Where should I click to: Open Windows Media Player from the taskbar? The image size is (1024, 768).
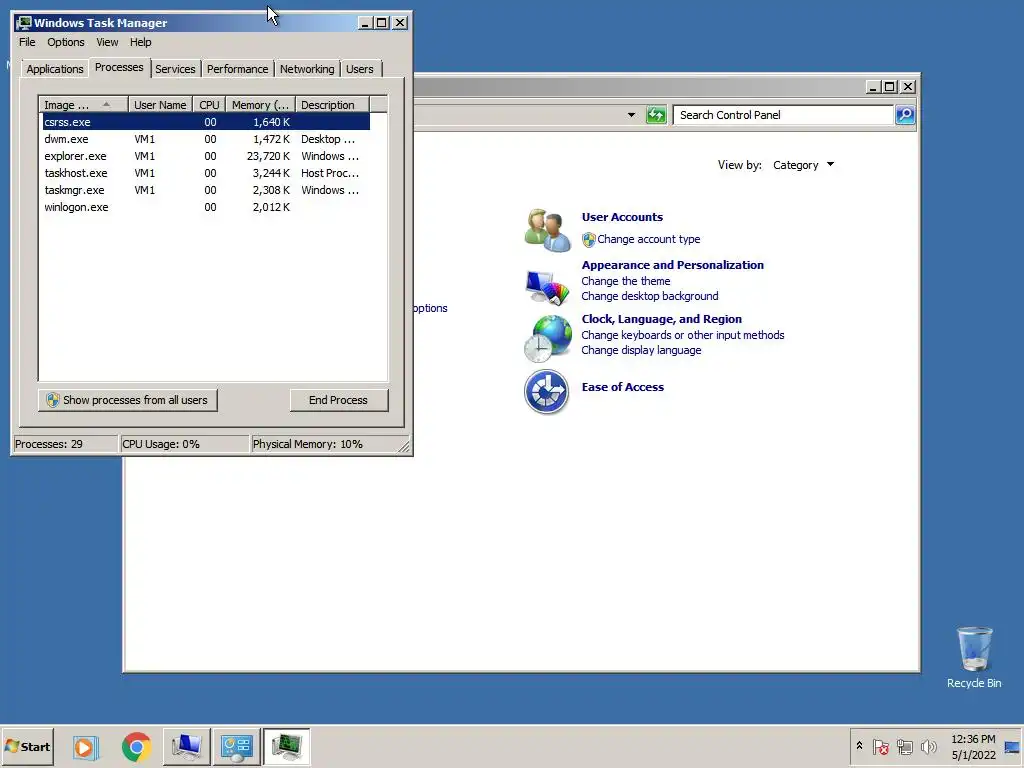point(85,746)
